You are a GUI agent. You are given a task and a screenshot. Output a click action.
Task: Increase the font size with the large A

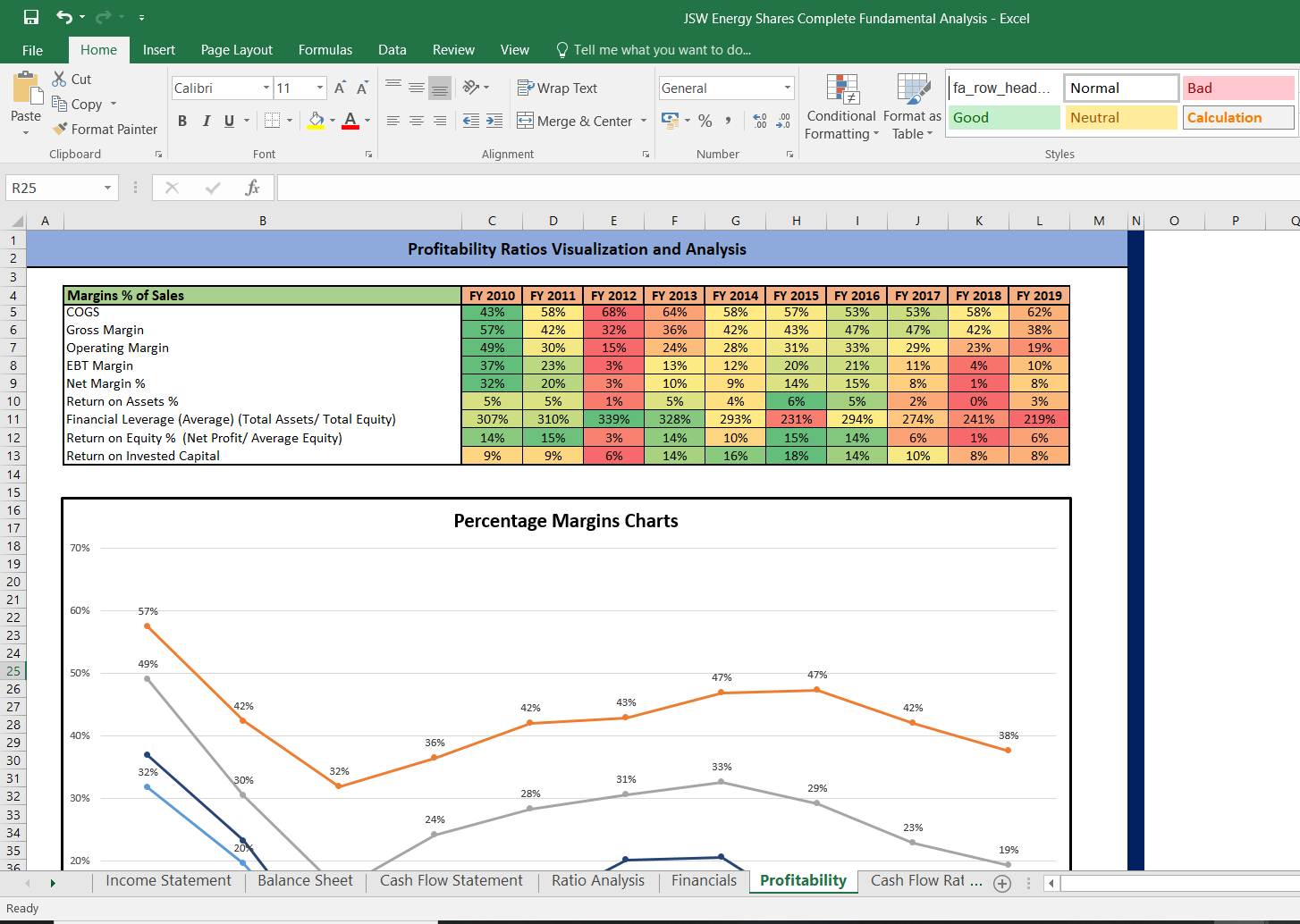coord(340,88)
